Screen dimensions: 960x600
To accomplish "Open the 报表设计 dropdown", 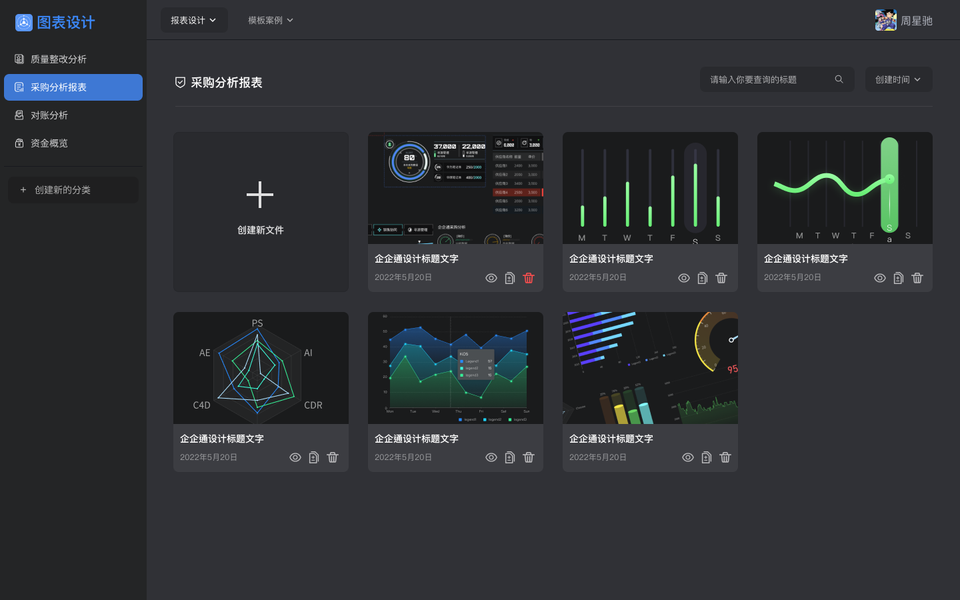I will point(194,20).
